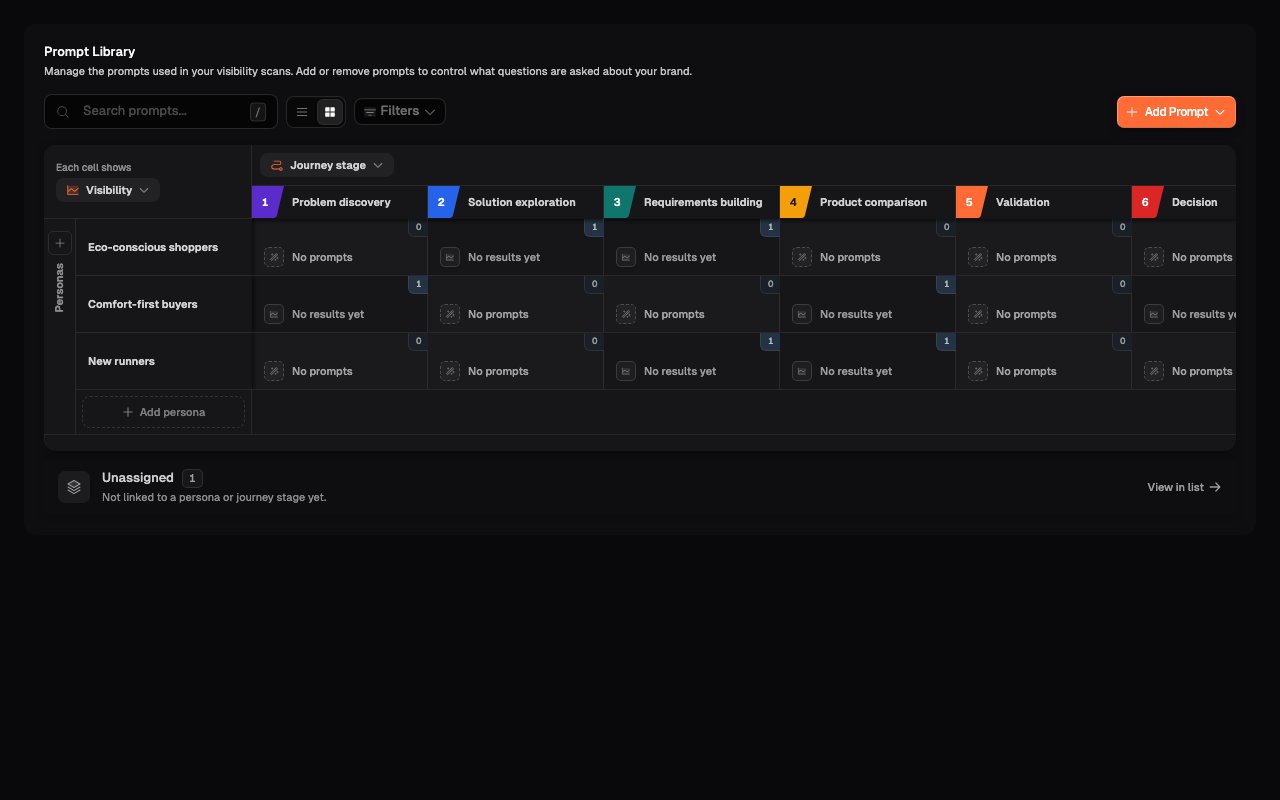The width and height of the screenshot is (1280, 800).
Task: Click count badge in Comfort-first Problem discovery cell
Action: coord(418,285)
